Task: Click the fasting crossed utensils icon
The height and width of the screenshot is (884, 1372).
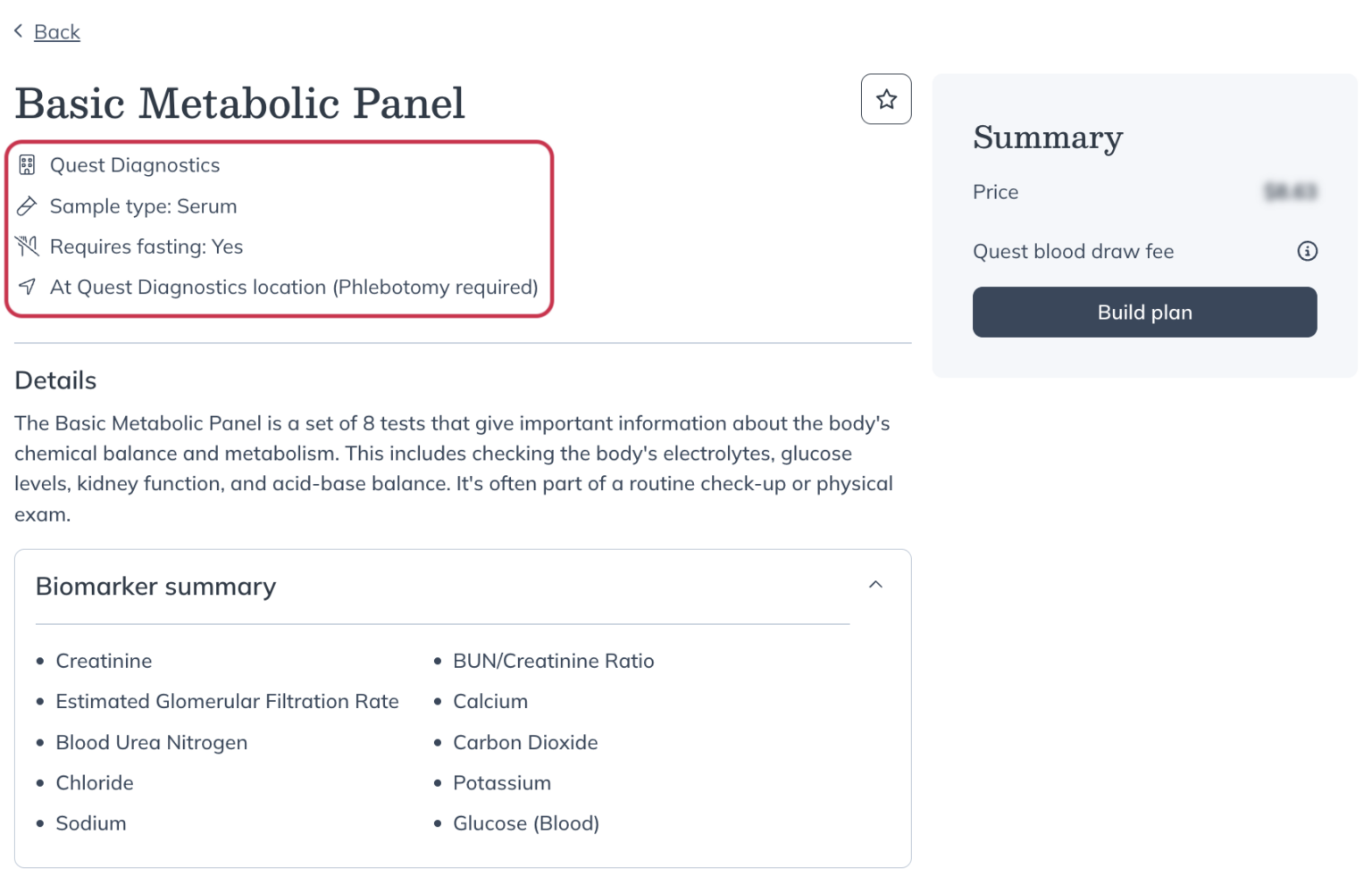Action: 27,246
